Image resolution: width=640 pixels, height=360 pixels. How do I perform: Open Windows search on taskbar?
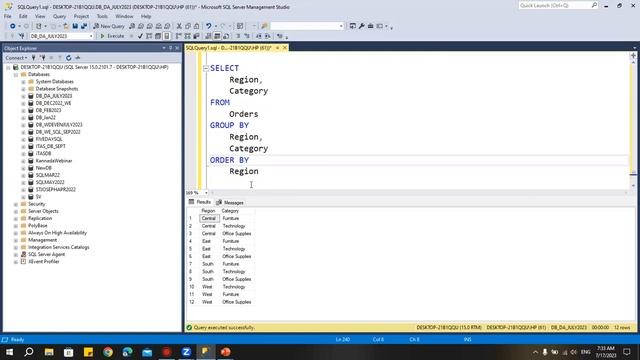(x=29, y=352)
